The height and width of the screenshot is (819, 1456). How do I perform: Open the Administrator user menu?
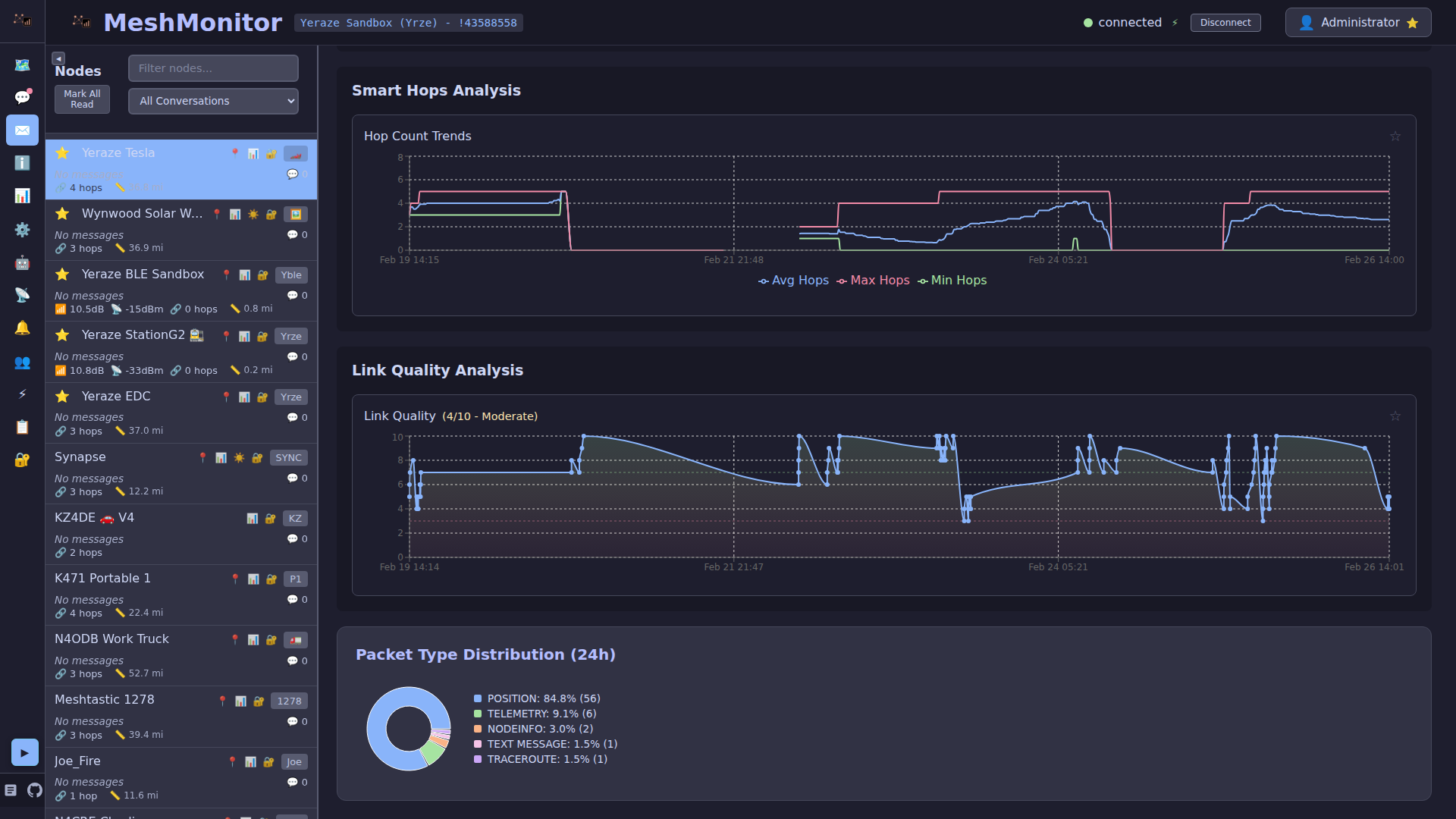point(1357,23)
